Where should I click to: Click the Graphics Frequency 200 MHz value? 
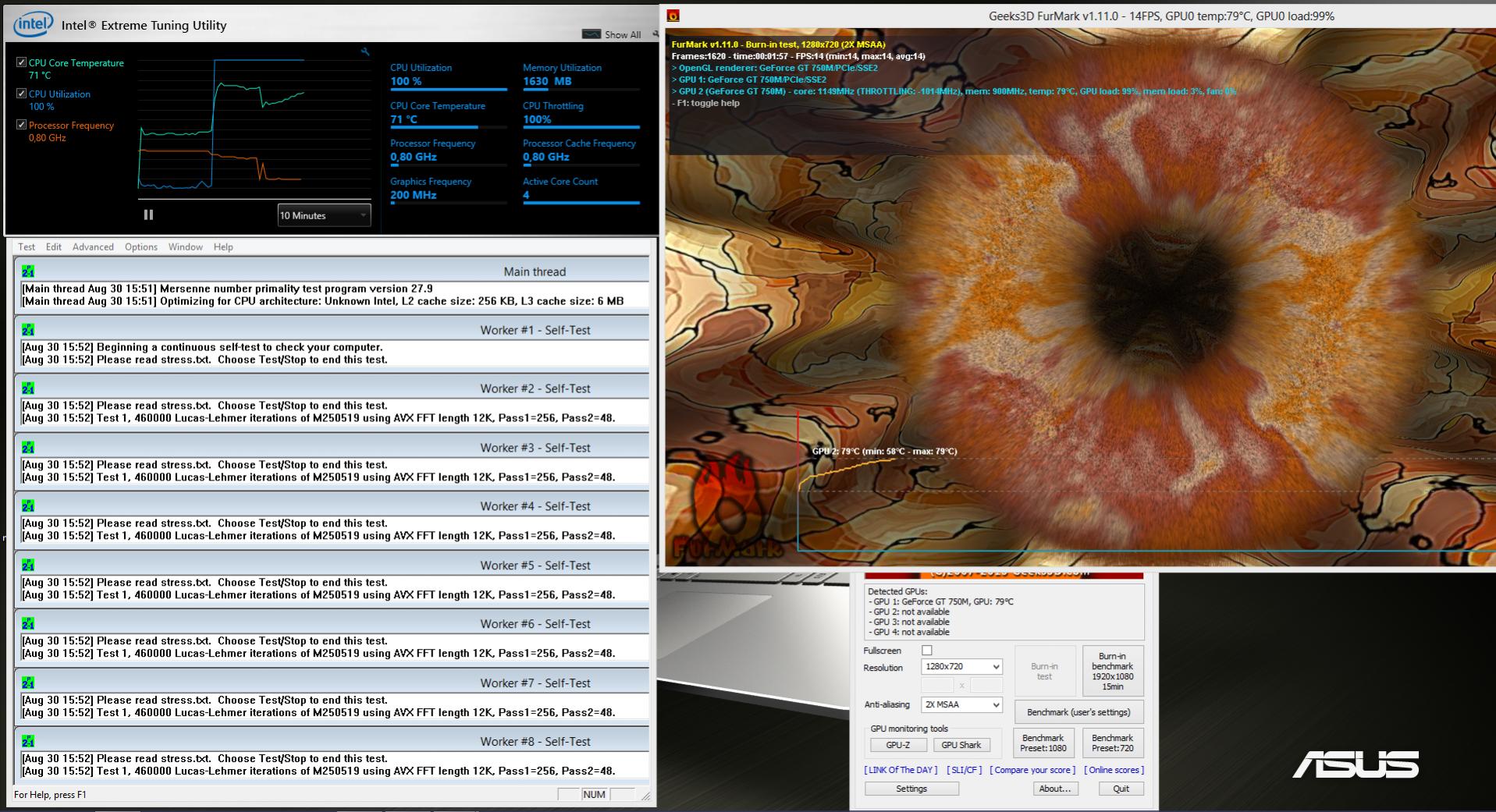click(x=413, y=195)
